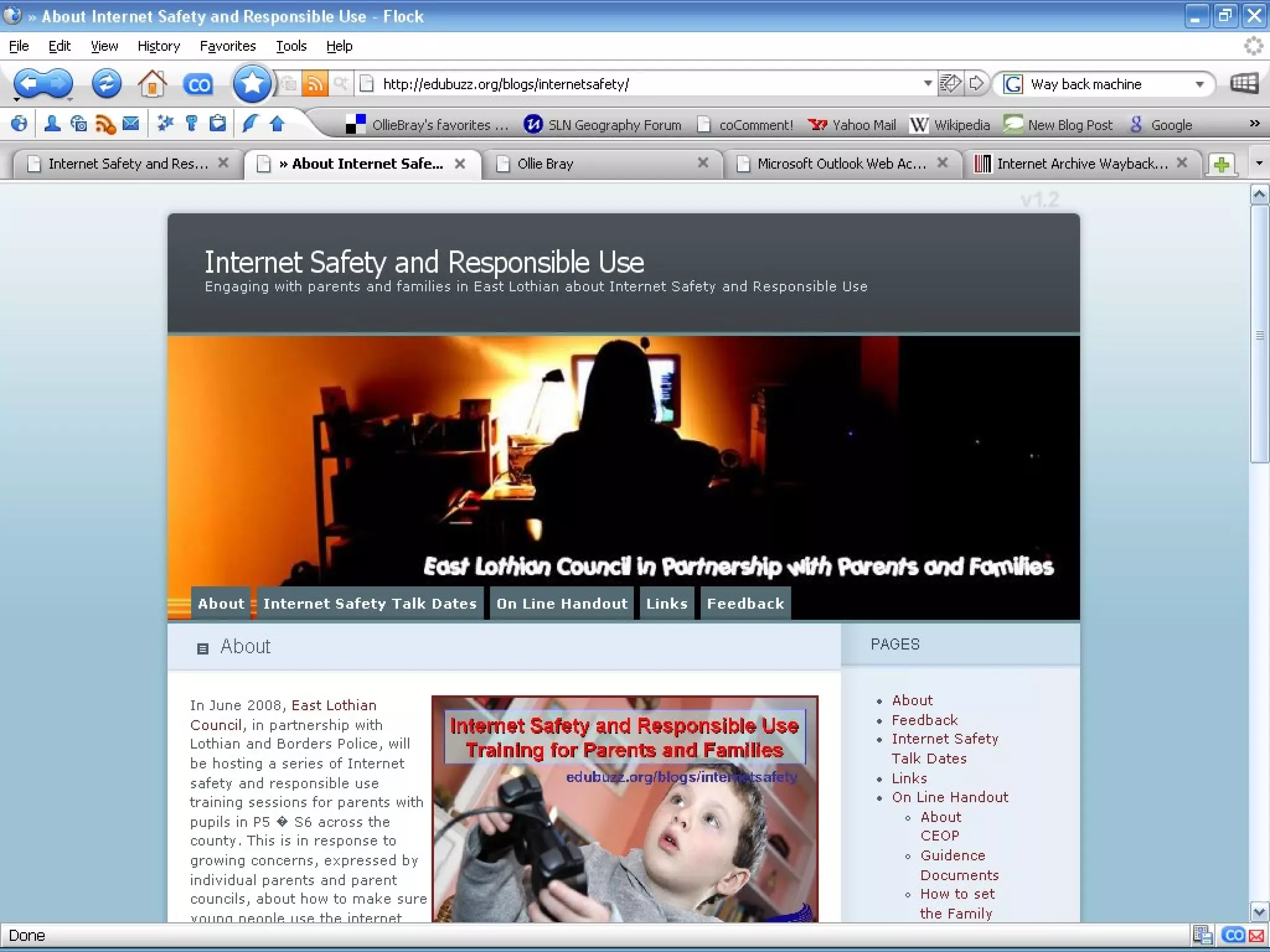Star this page as a favorite
This screenshot has height=952, width=1270.
252,83
